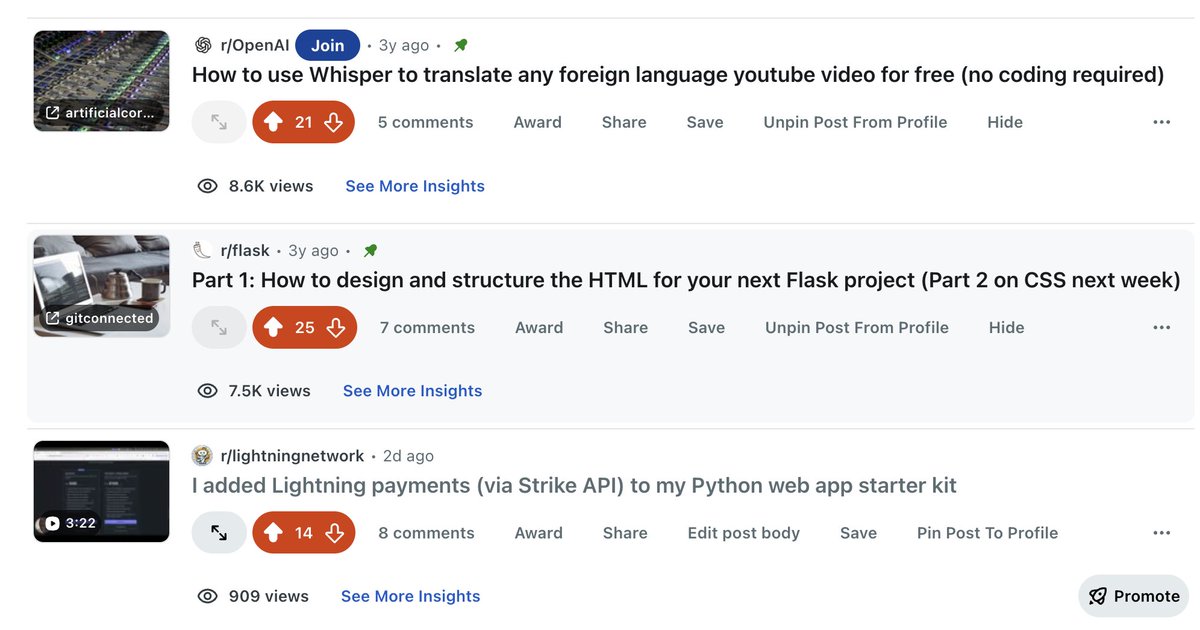The height and width of the screenshot is (630, 1200).
Task: See More Insights for 7.5K views post
Action: tap(412, 391)
